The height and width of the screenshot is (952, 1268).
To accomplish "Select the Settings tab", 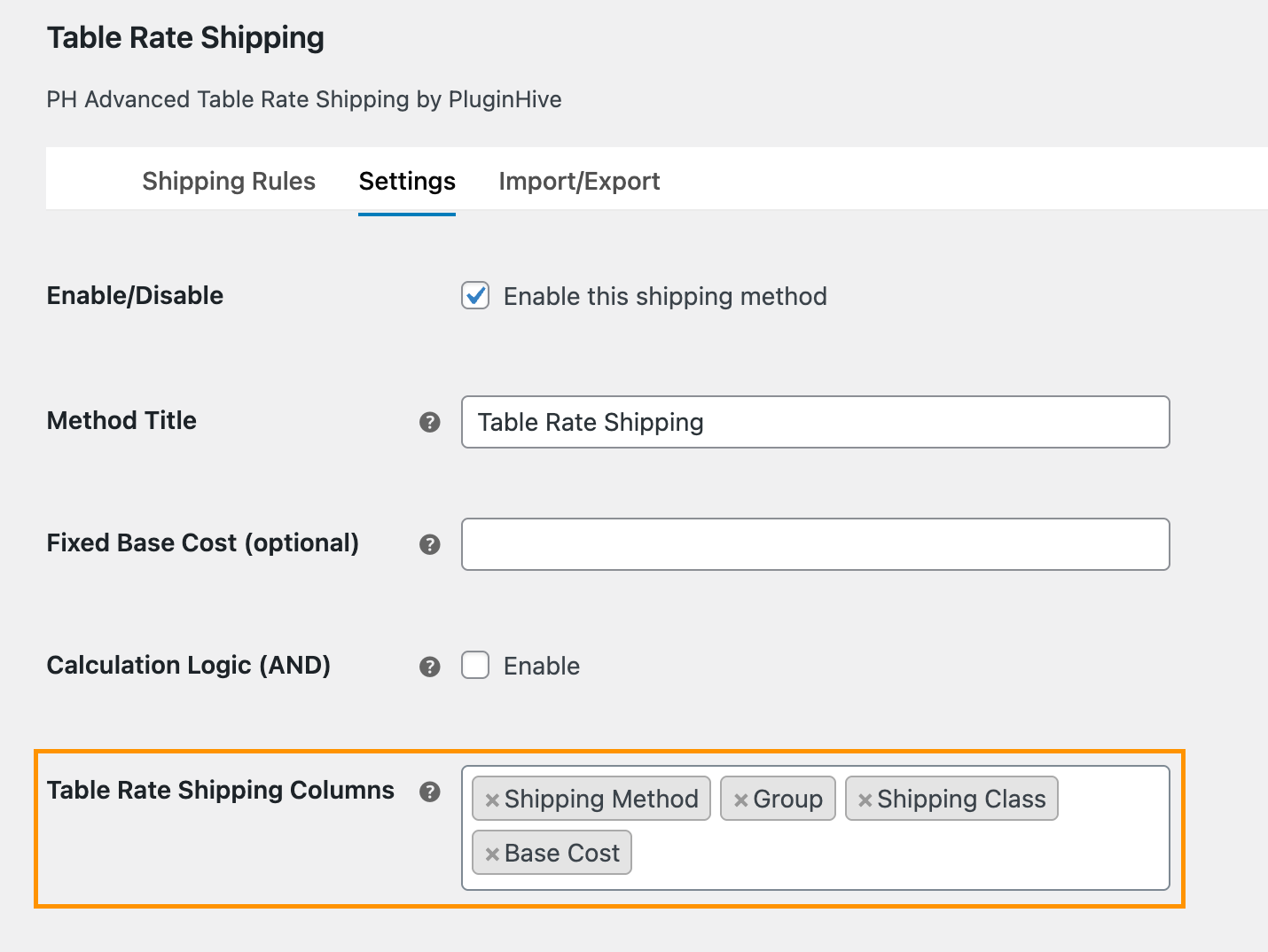I will tap(407, 181).
